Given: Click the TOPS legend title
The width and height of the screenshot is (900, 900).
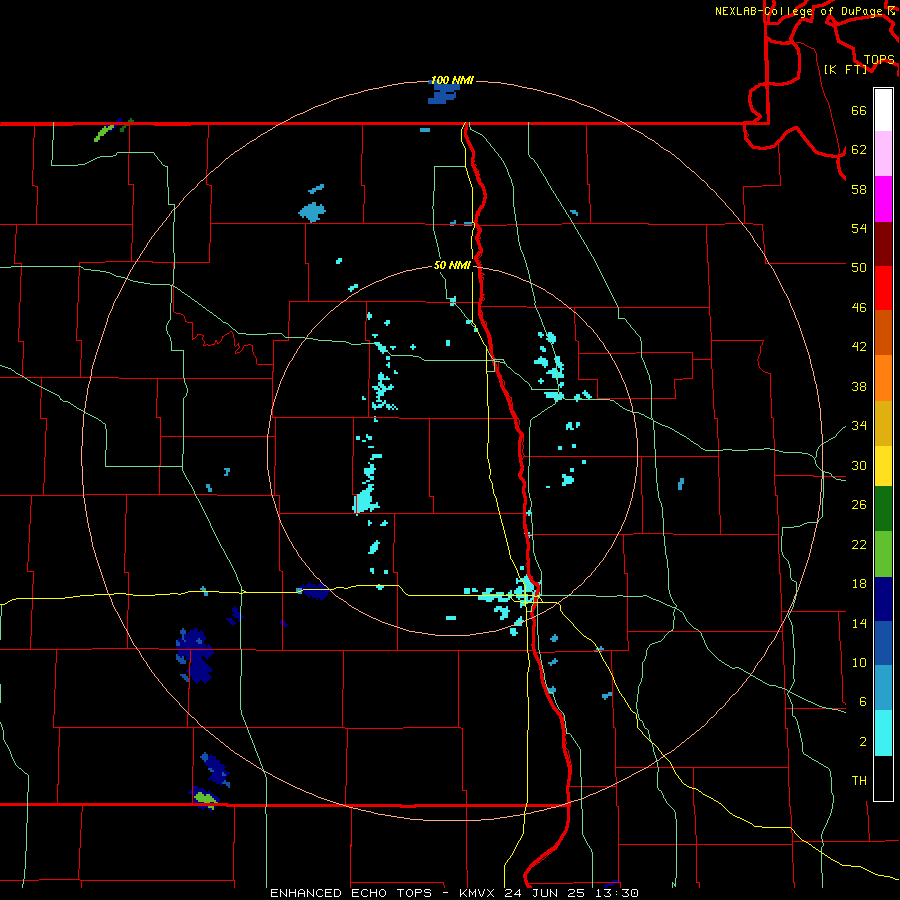Looking at the screenshot, I should [x=879, y=60].
